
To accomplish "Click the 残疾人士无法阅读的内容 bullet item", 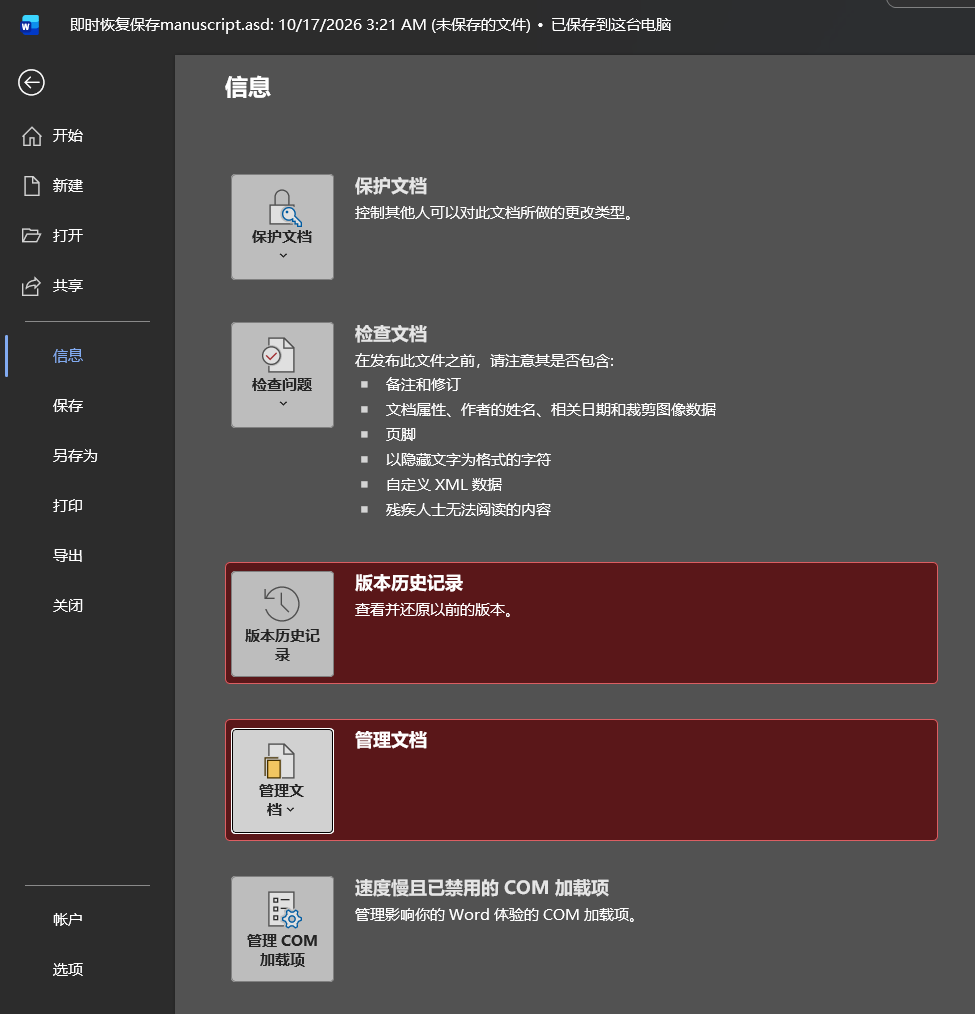I will pyautogui.click(x=468, y=510).
